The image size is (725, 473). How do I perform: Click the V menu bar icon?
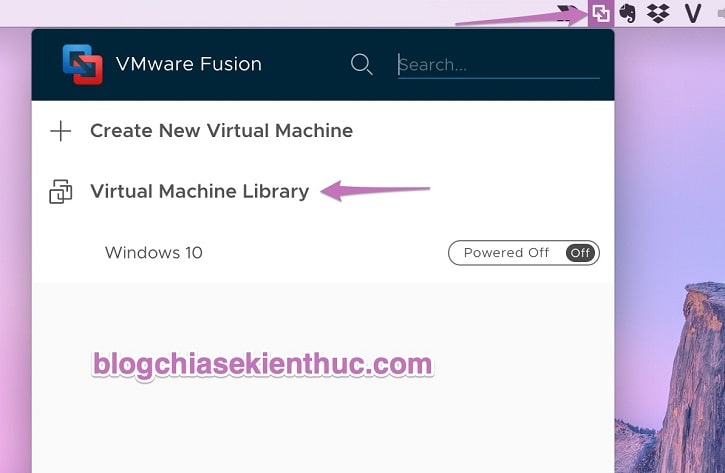(x=693, y=13)
